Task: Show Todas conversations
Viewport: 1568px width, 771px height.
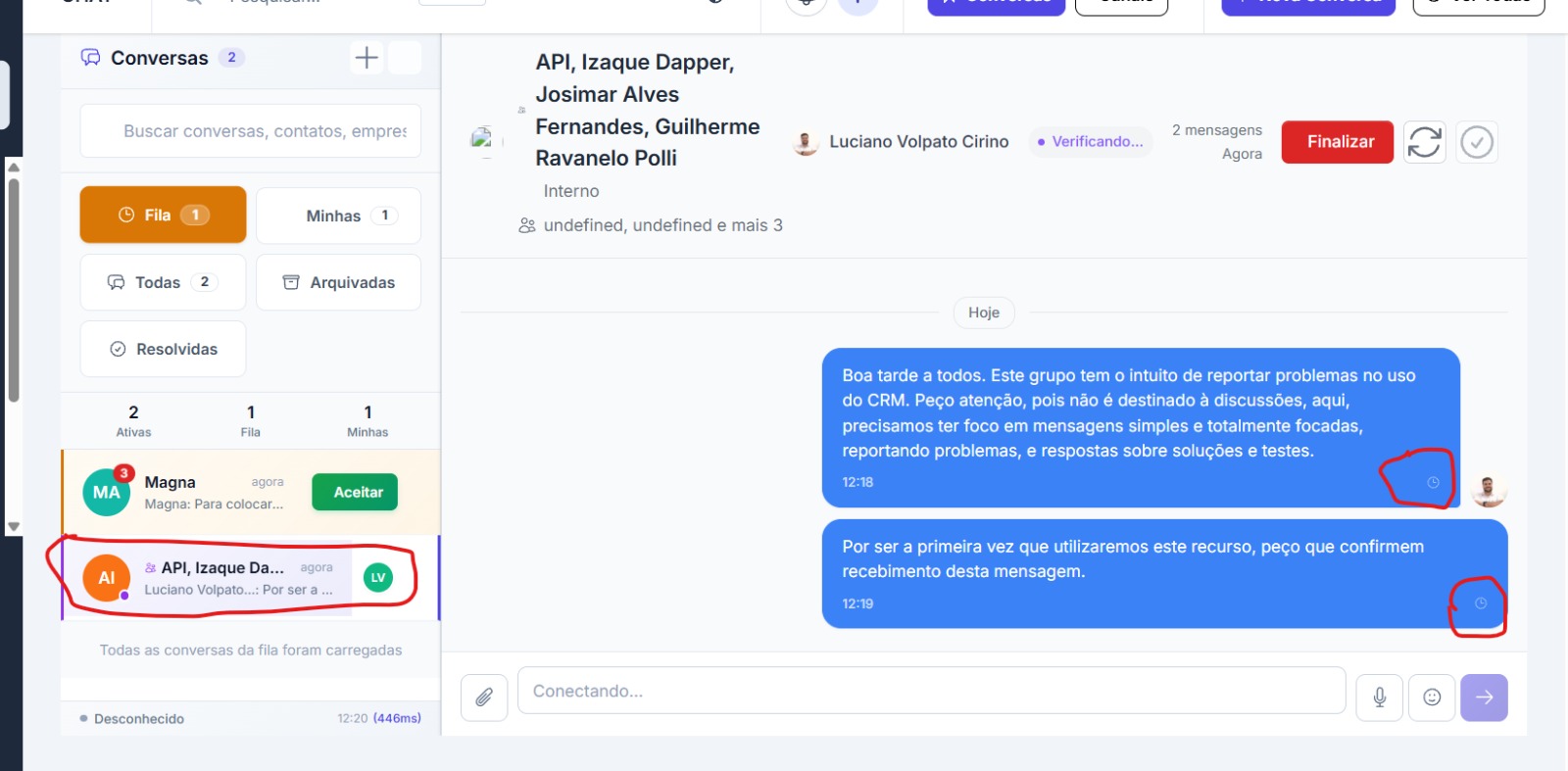Action: 163,282
